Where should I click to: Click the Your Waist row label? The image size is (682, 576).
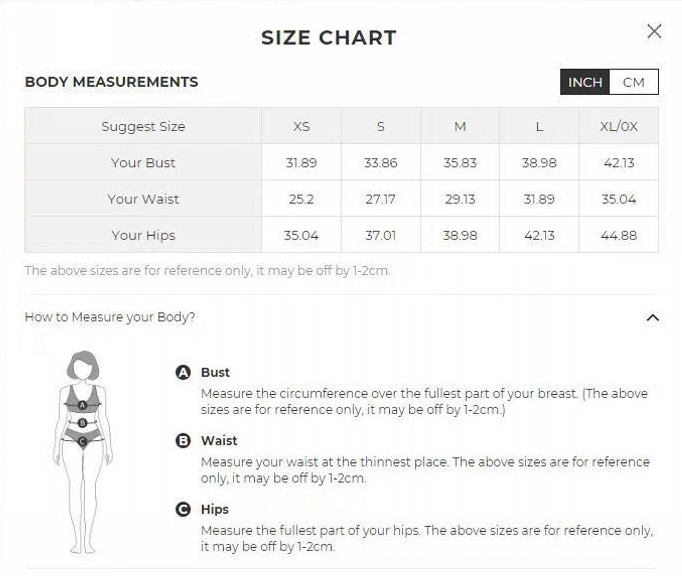(x=143, y=199)
